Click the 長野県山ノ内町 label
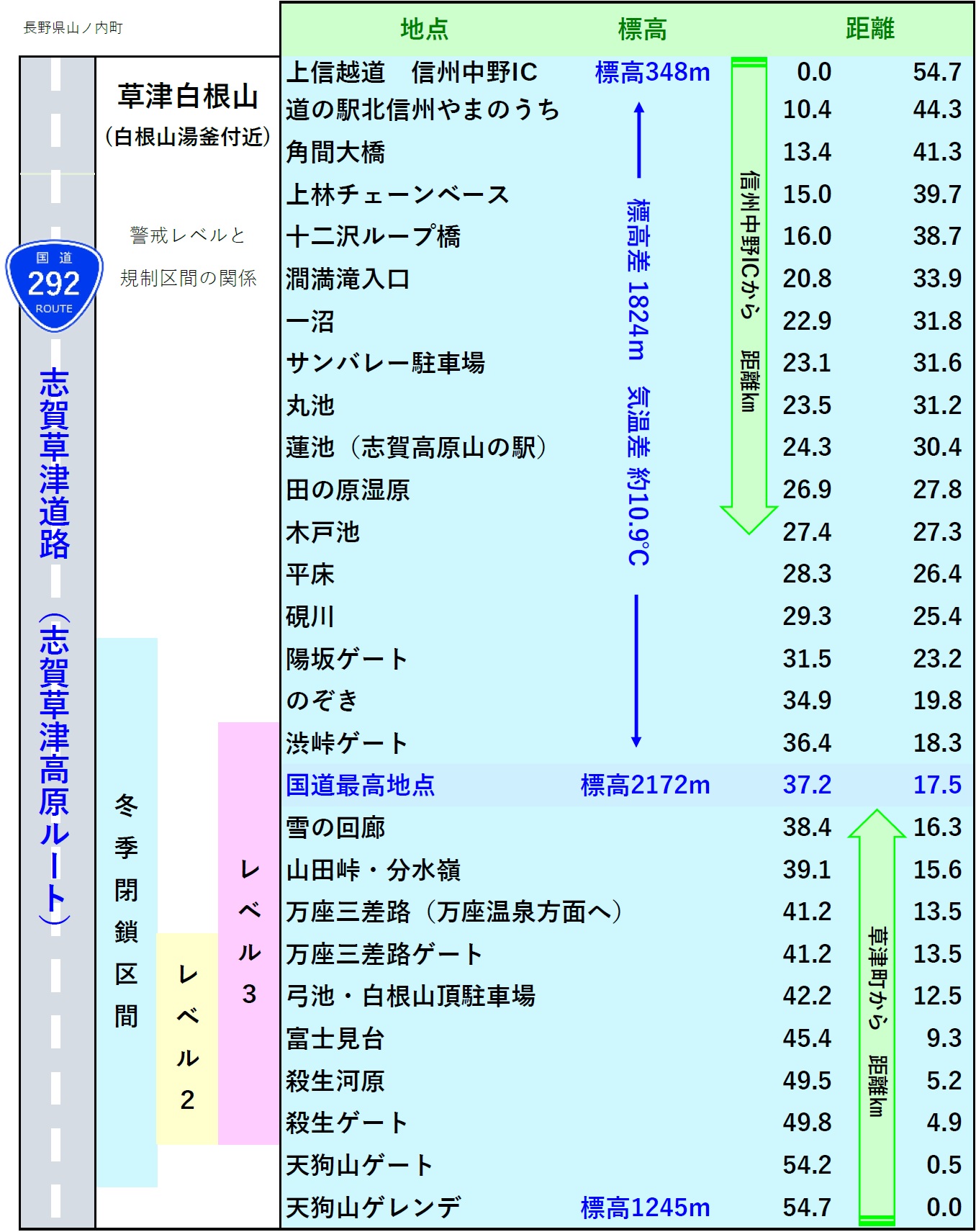 [x=73, y=27]
